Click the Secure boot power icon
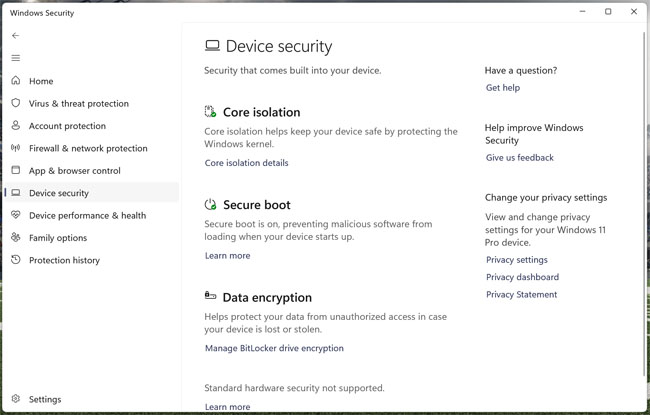650x415 pixels. coord(211,204)
